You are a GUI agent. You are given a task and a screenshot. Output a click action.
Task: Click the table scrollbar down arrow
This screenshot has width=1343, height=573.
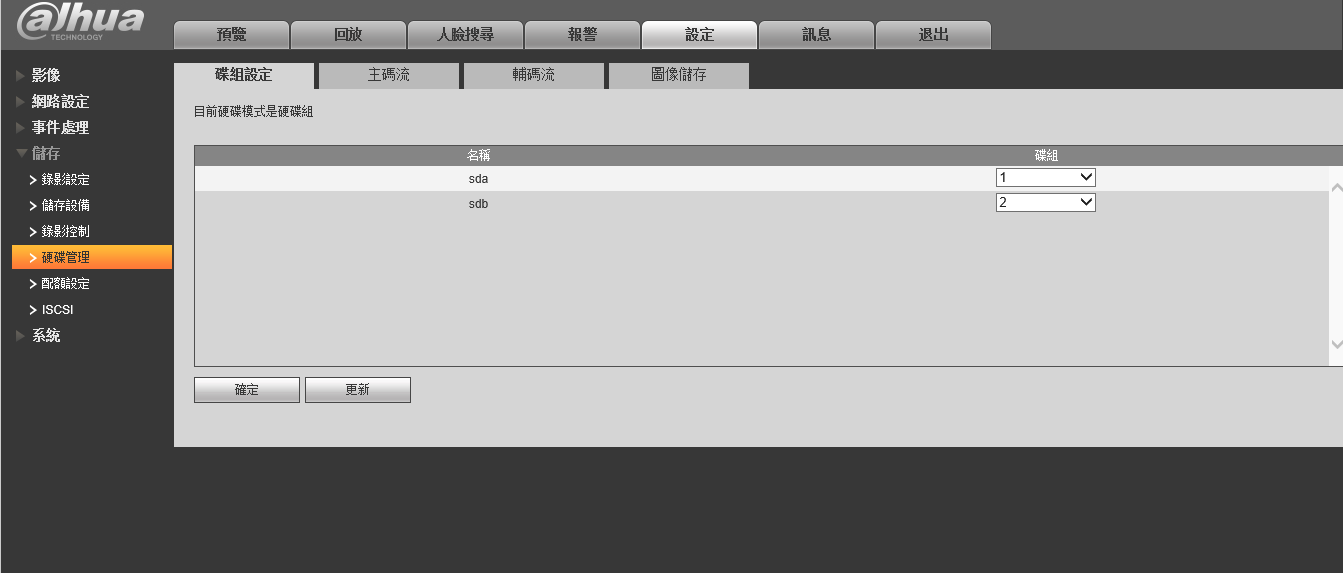click(x=1337, y=344)
